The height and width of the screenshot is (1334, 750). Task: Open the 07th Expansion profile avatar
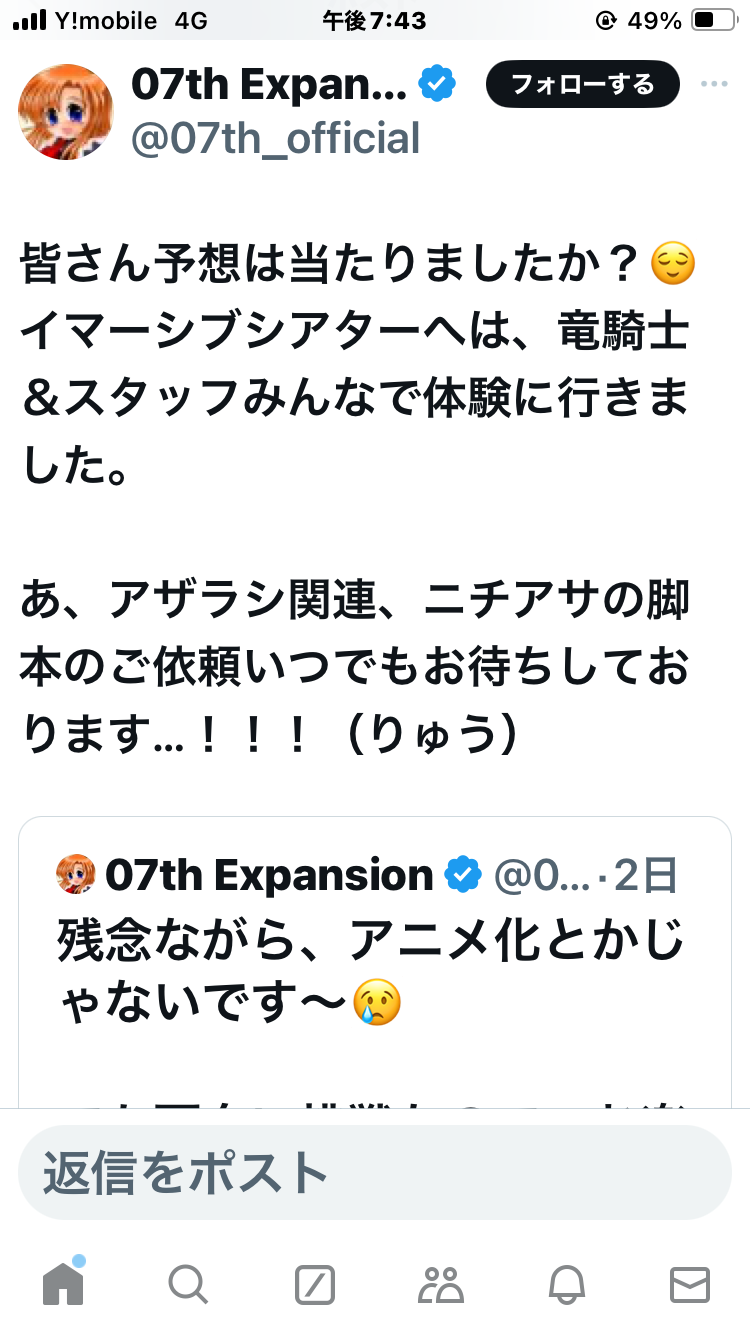coord(66,112)
